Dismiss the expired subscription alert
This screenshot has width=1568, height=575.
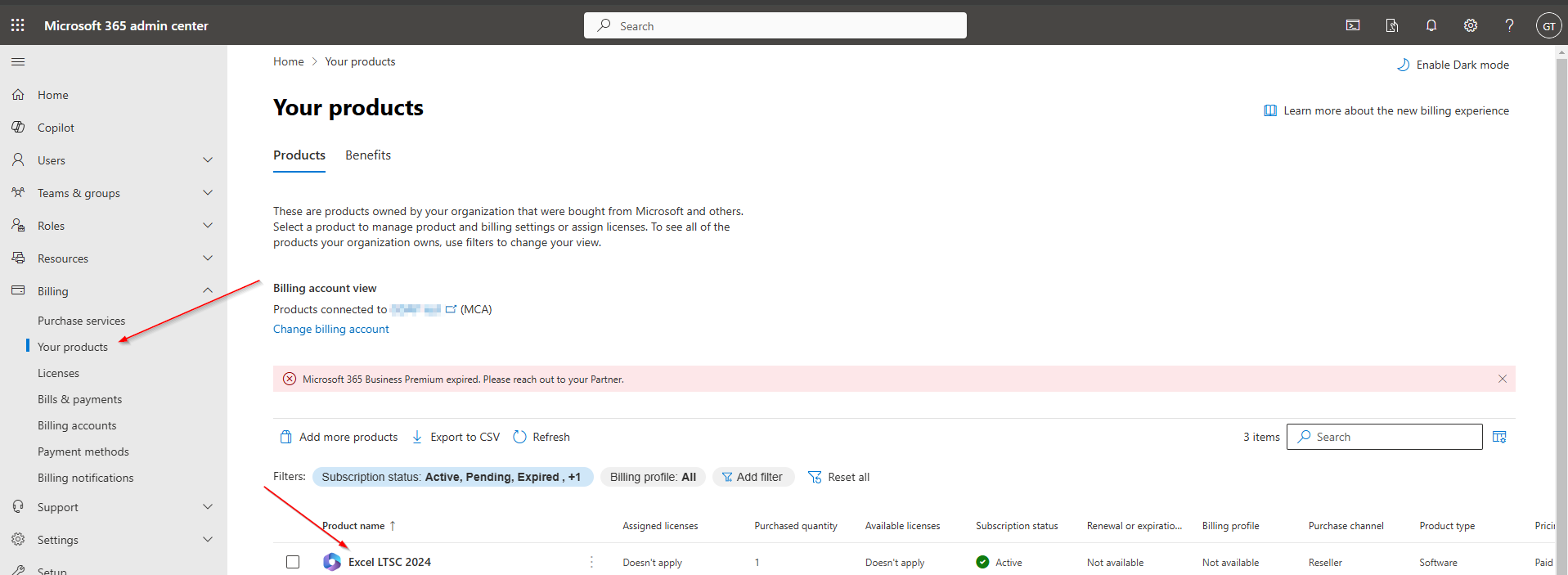coord(1503,379)
